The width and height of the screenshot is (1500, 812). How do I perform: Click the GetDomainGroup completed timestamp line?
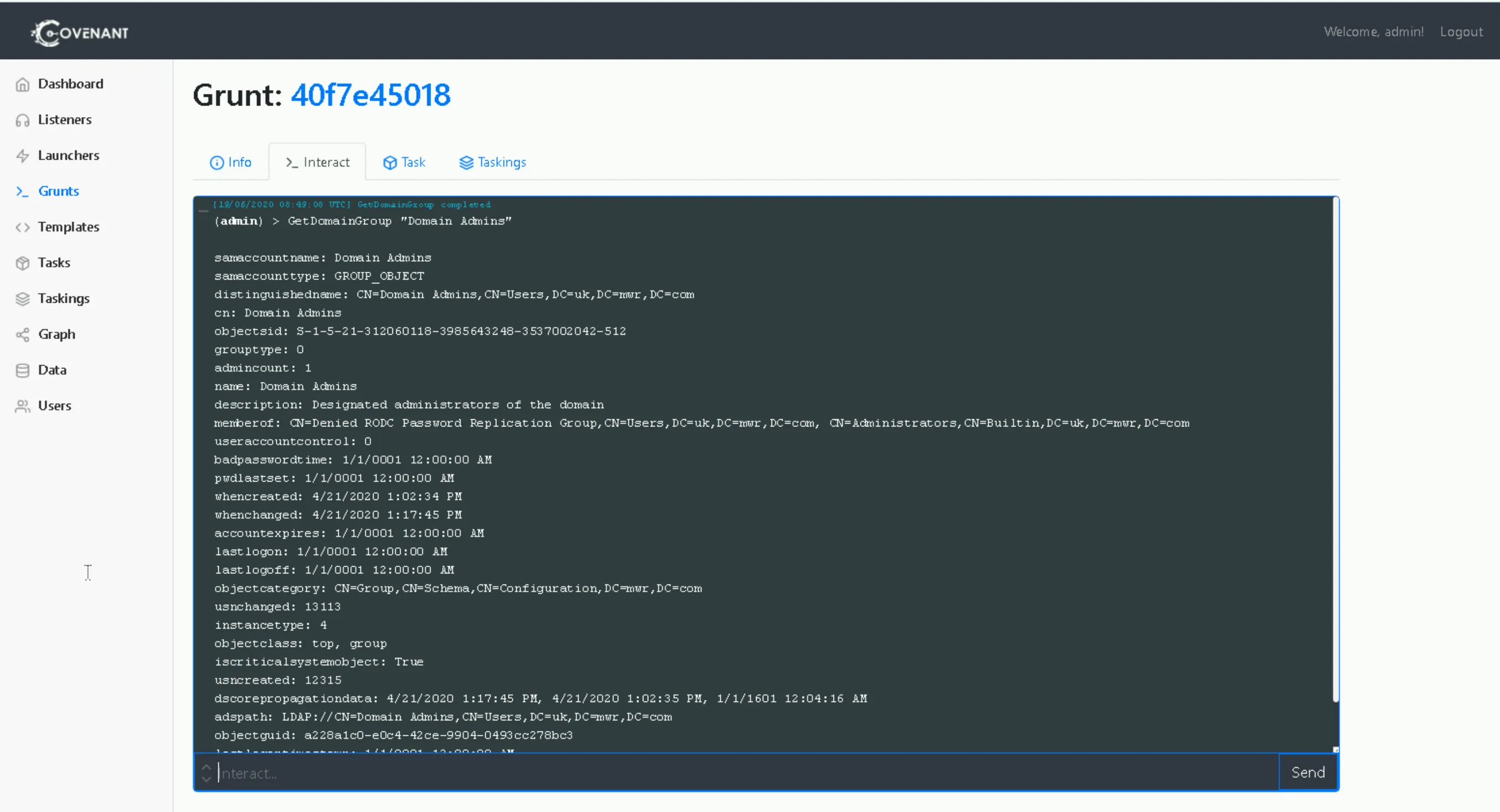coord(352,205)
